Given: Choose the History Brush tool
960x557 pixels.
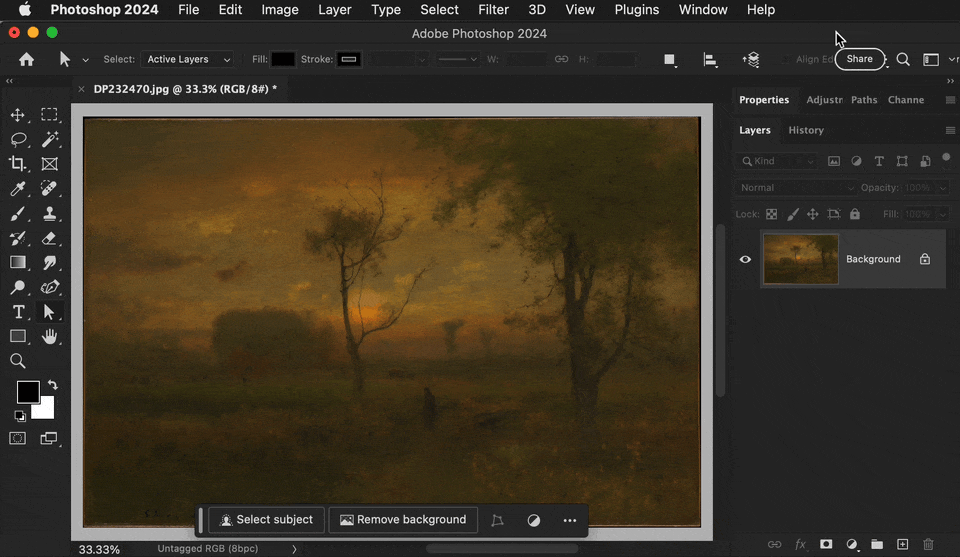Looking at the screenshot, I should [17, 238].
